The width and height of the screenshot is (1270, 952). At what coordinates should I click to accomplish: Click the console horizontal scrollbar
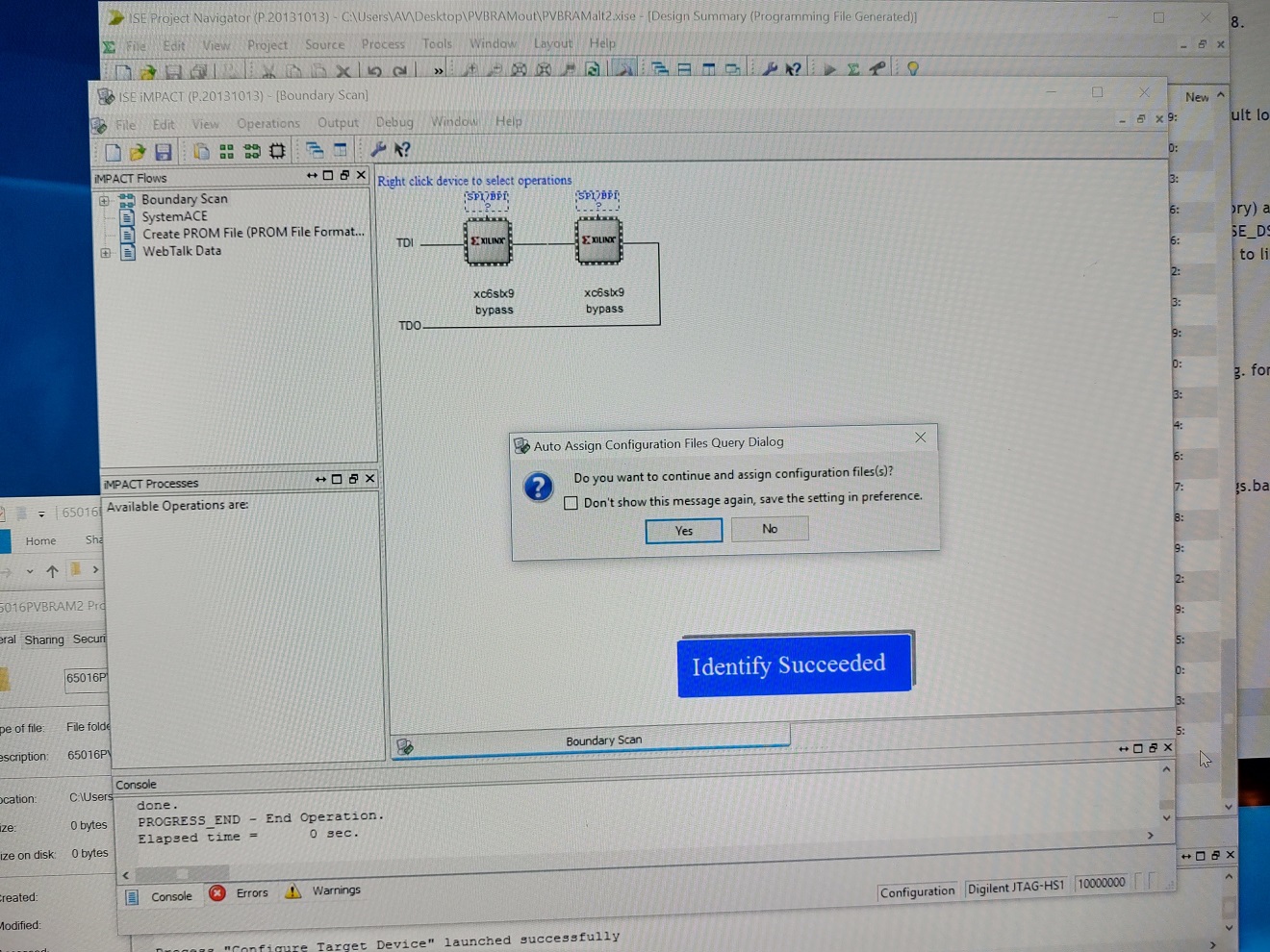pyautogui.click(x=385, y=874)
